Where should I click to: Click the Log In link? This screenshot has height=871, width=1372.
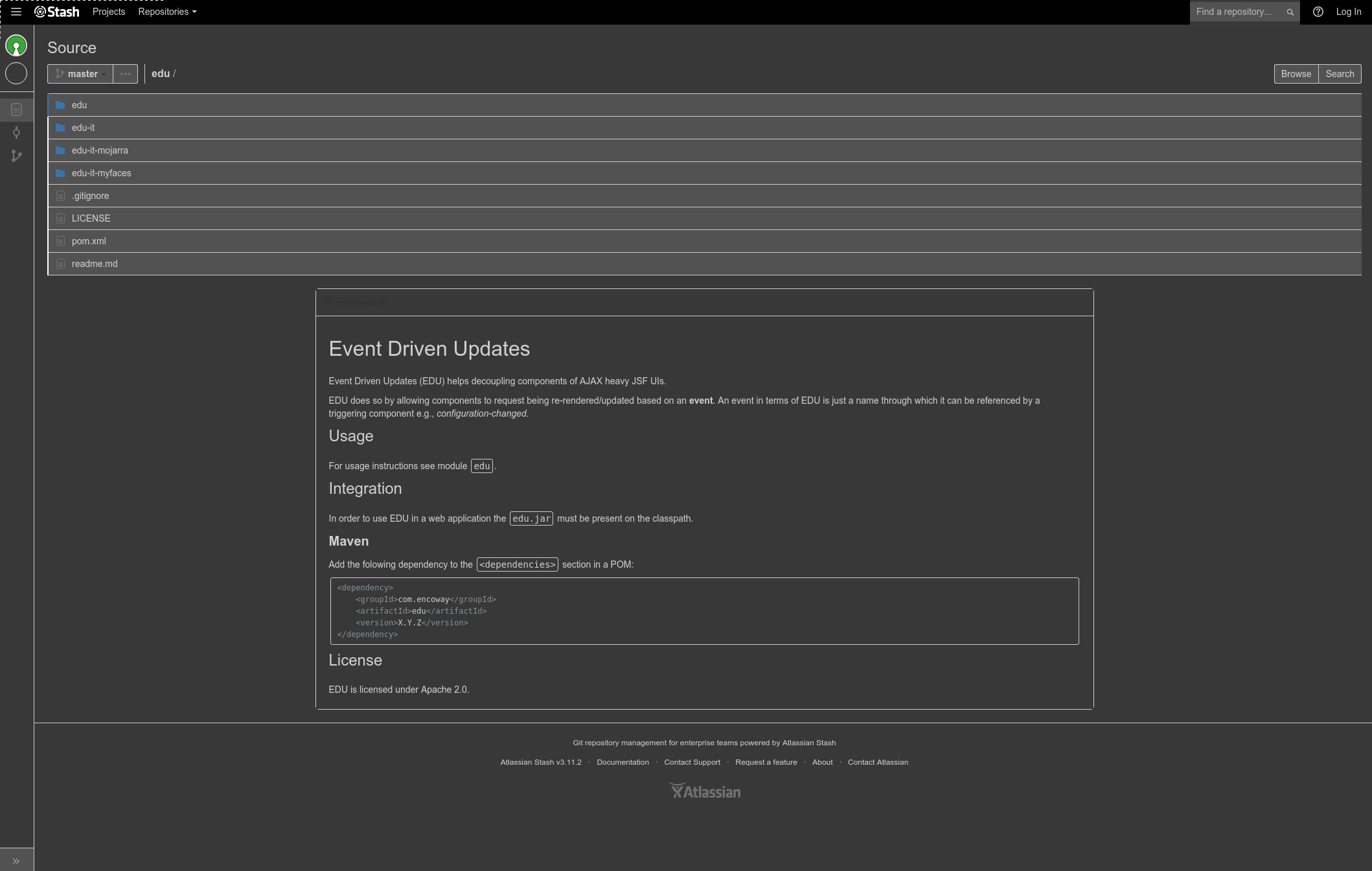pyautogui.click(x=1349, y=12)
